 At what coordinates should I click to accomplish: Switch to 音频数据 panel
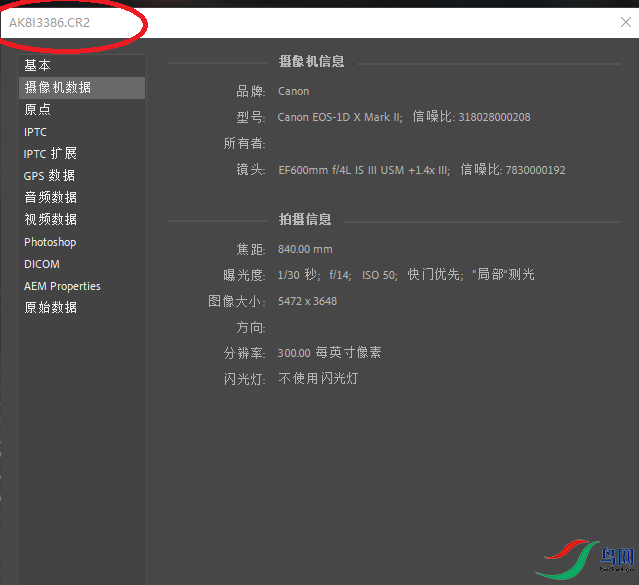pos(51,198)
